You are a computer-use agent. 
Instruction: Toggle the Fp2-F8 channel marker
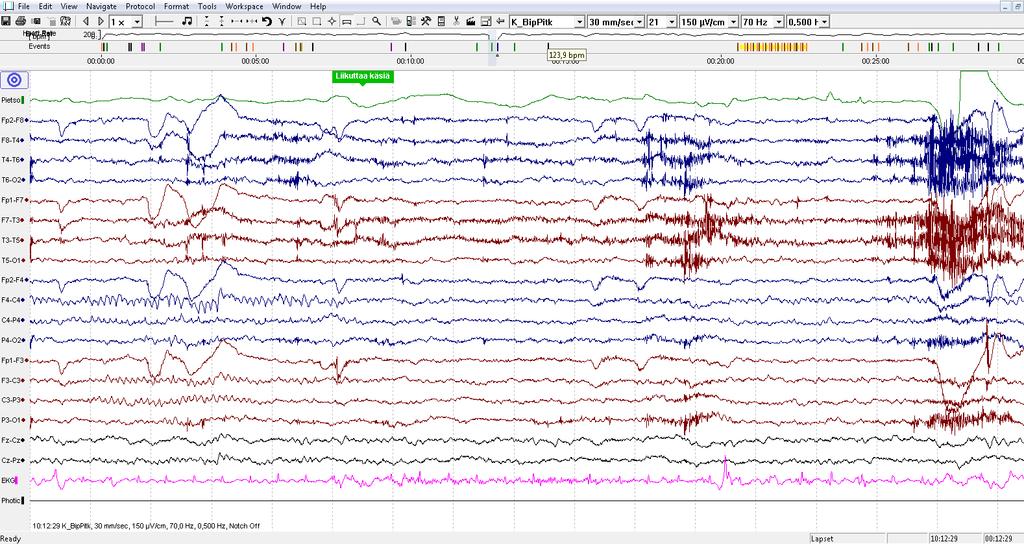(26, 120)
